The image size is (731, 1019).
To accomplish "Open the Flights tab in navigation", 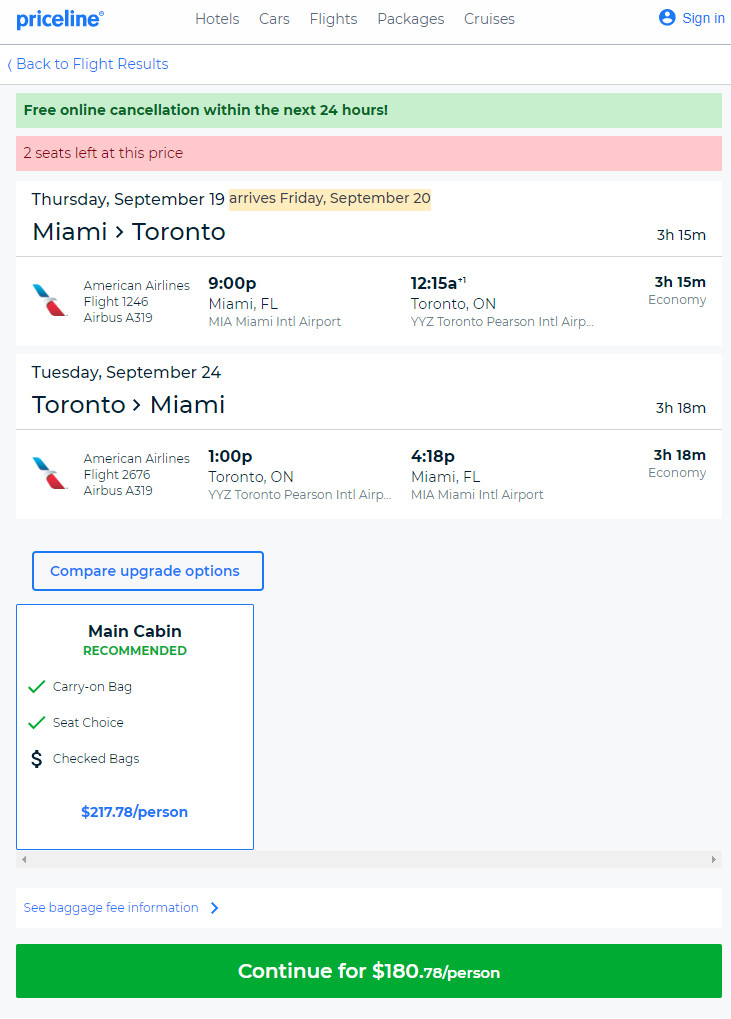I will 333,19.
